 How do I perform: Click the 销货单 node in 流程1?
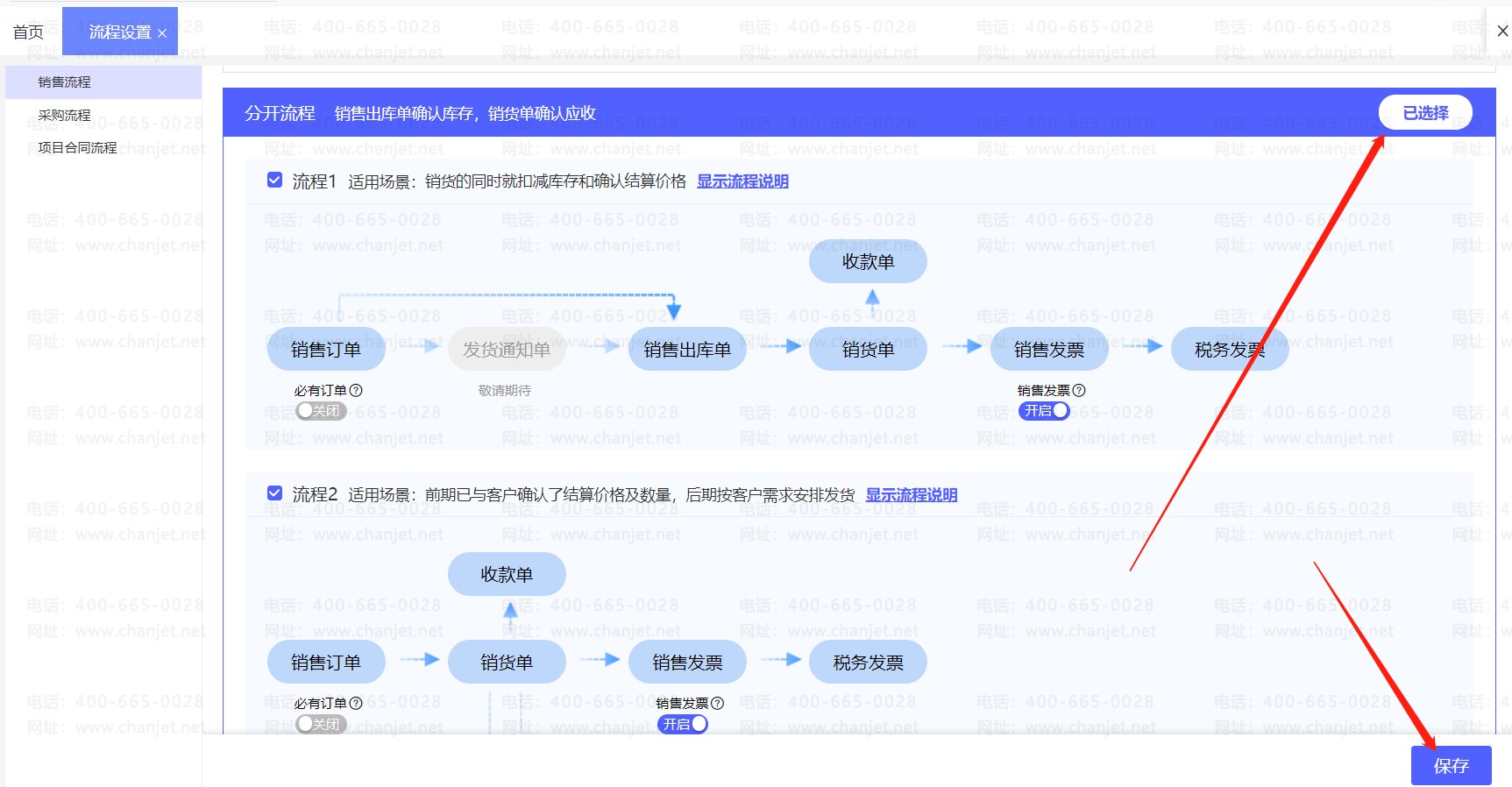(868, 350)
